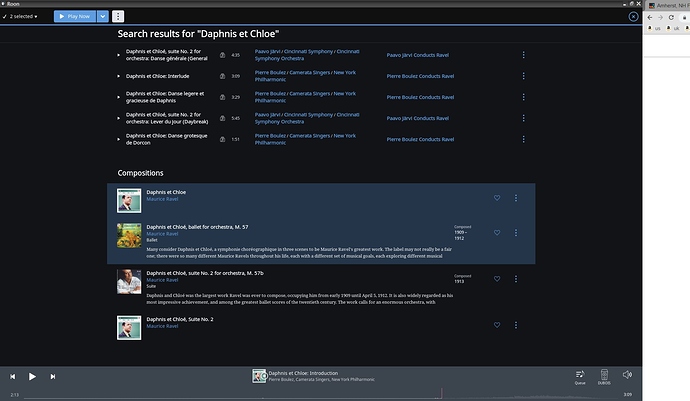This screenshot has height=401, width=690.
Task: Open more options for Danse legere track
Action: (523, 97)
